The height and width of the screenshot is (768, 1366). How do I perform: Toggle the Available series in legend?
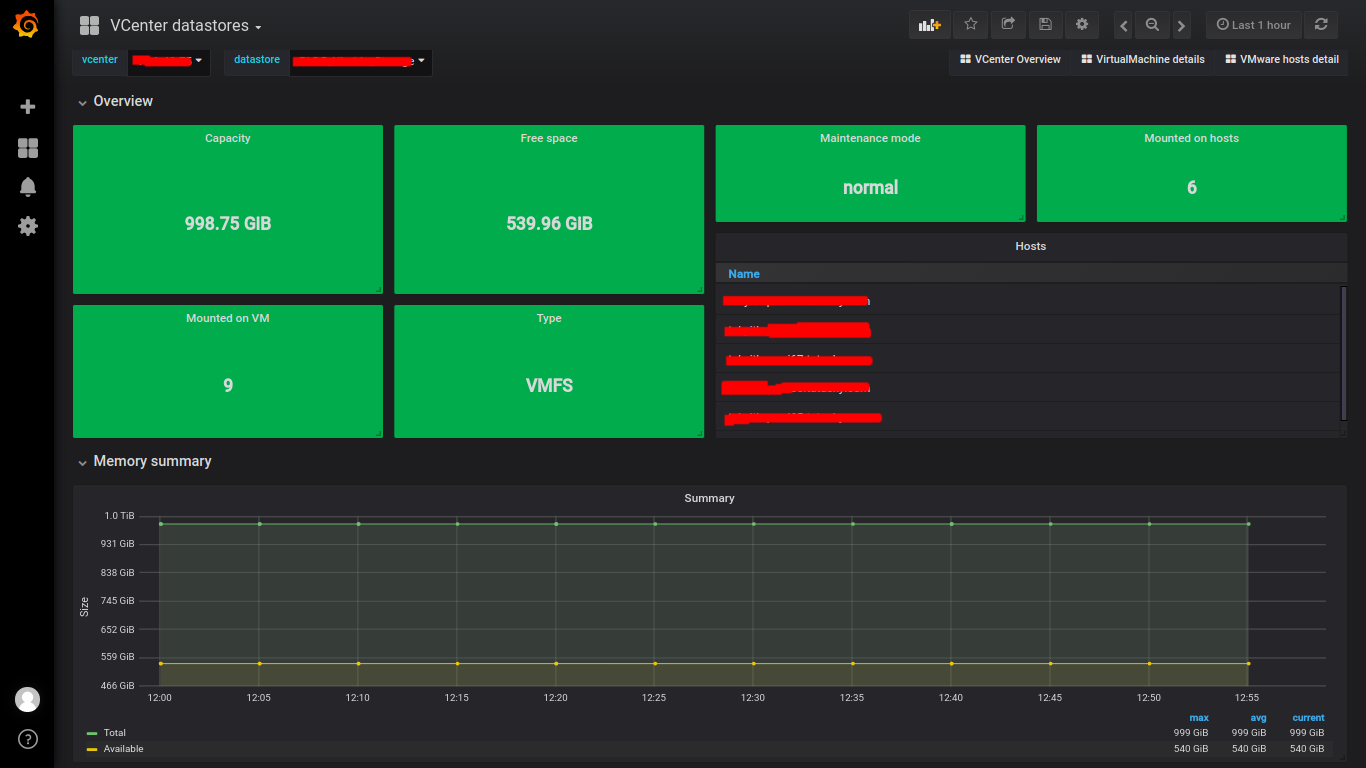point(124,749)
